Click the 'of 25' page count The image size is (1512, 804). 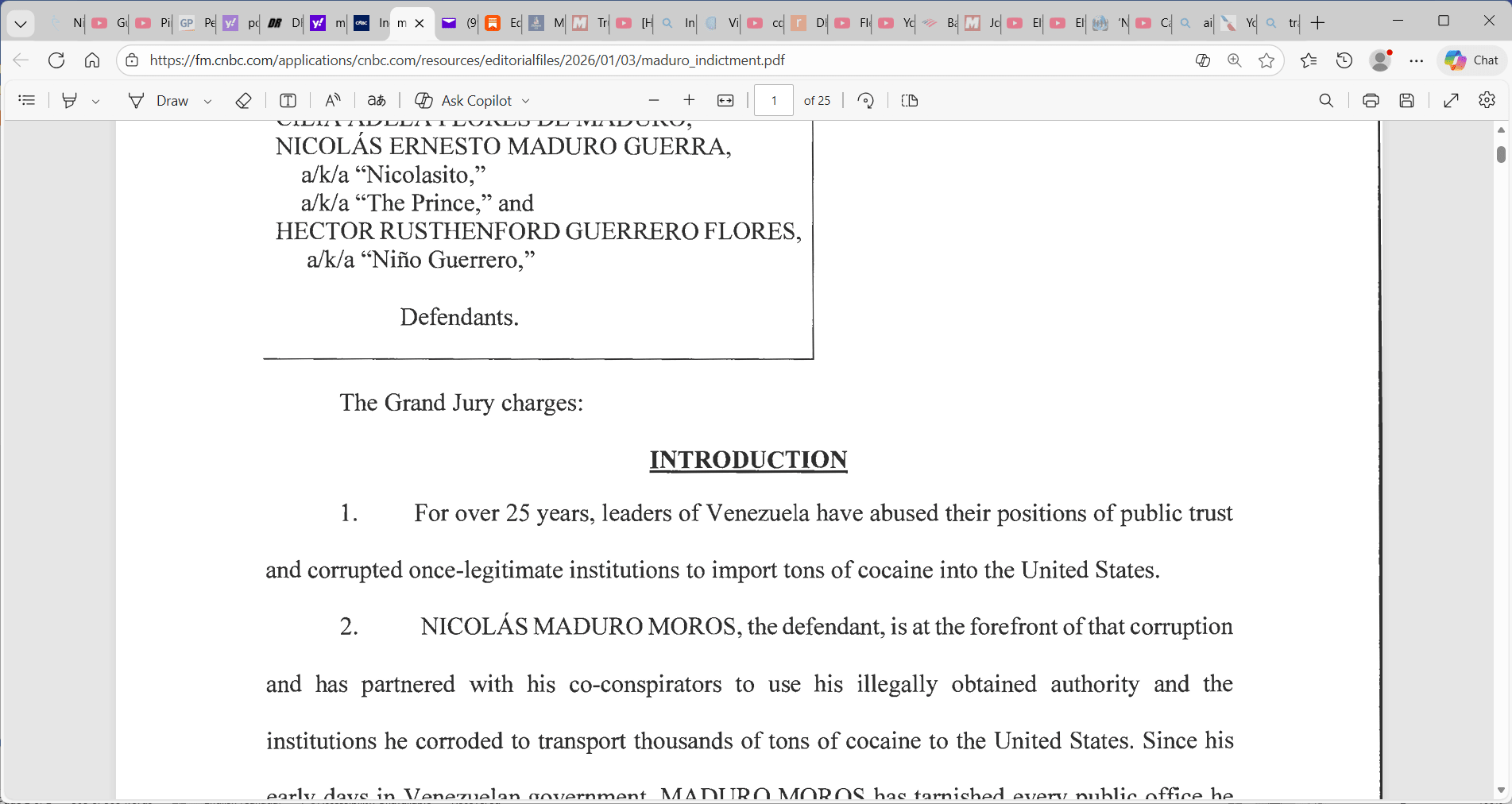pos(817,101)
